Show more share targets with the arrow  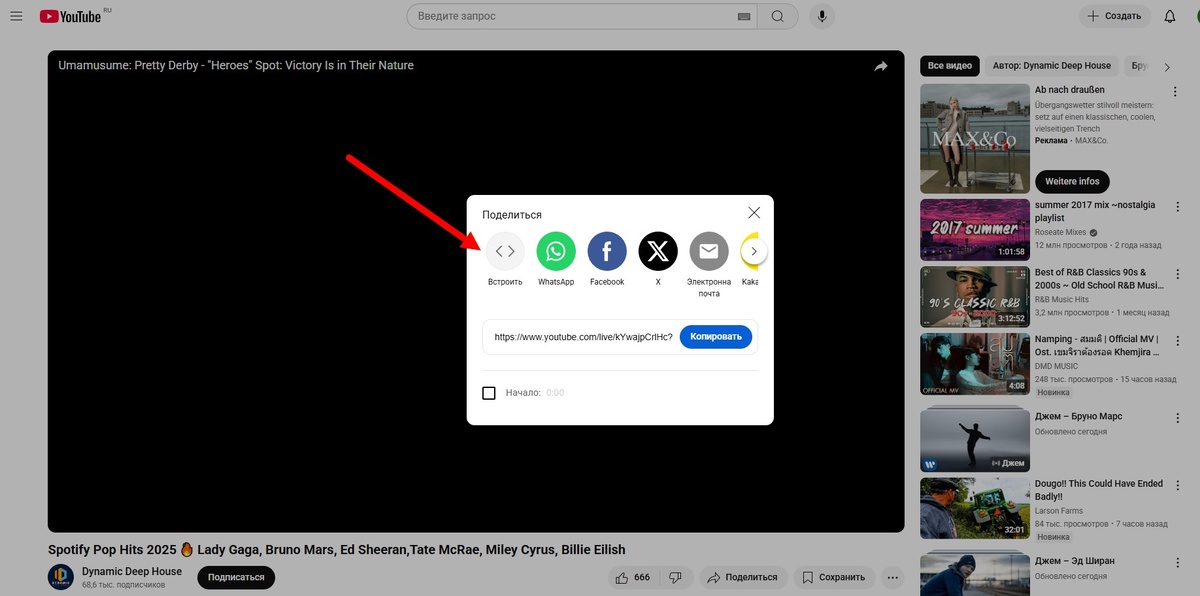pyautogui.click(x=755, y=251)
